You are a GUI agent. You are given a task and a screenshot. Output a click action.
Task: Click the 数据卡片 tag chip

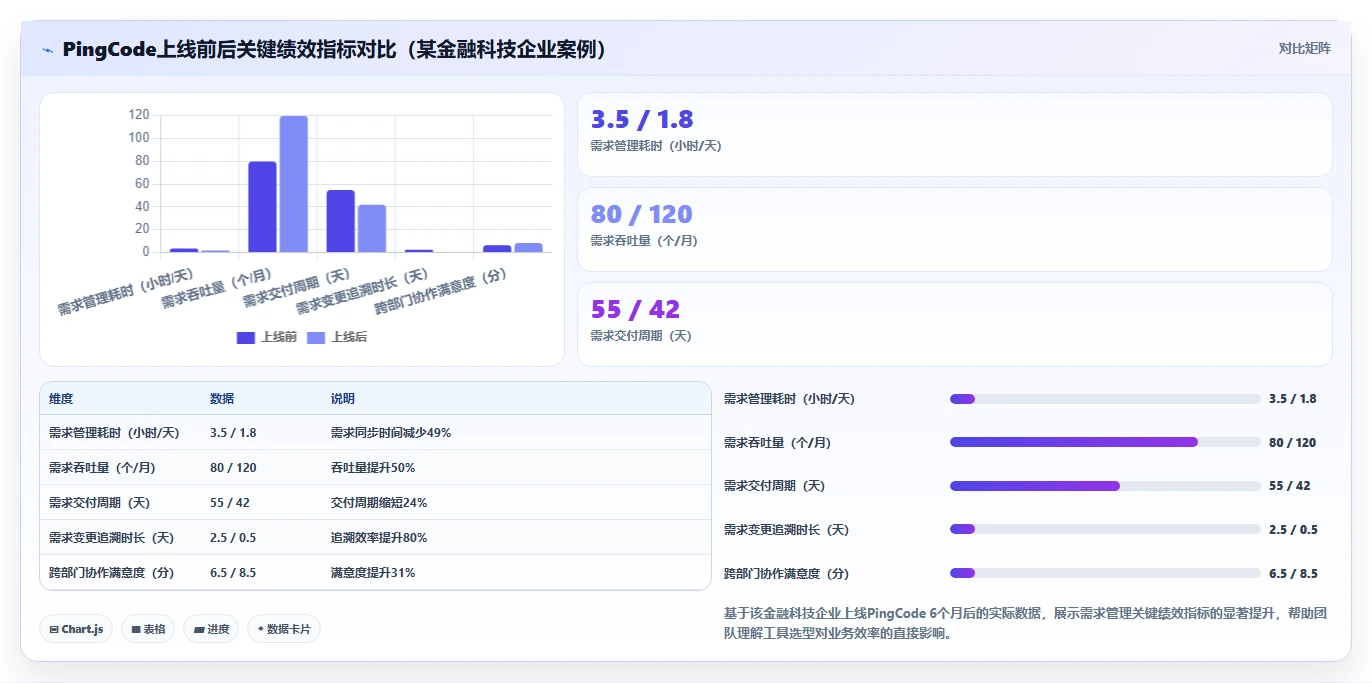coord(284,629)
